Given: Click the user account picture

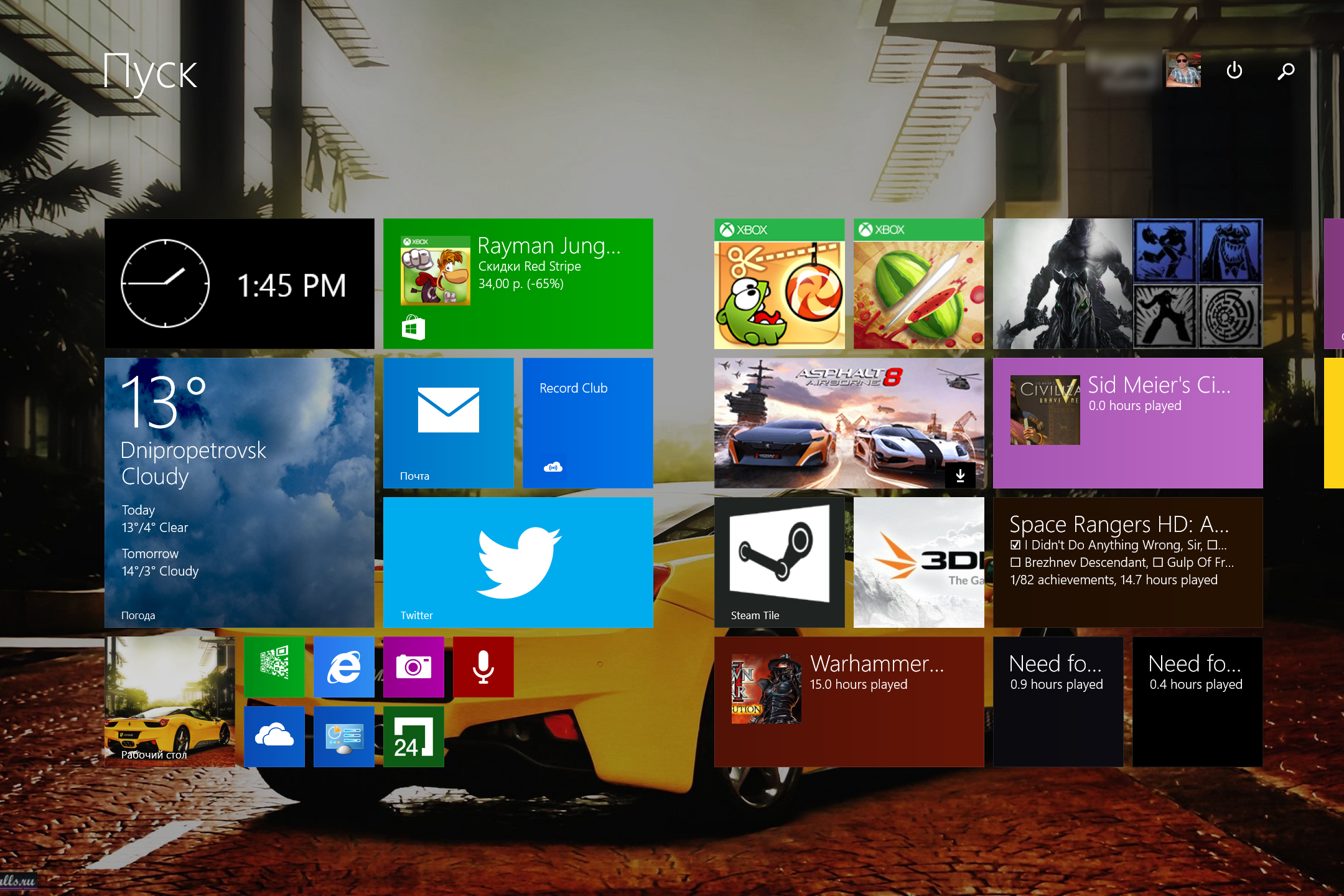Looking at the screenshot, I should (1183, 70).
